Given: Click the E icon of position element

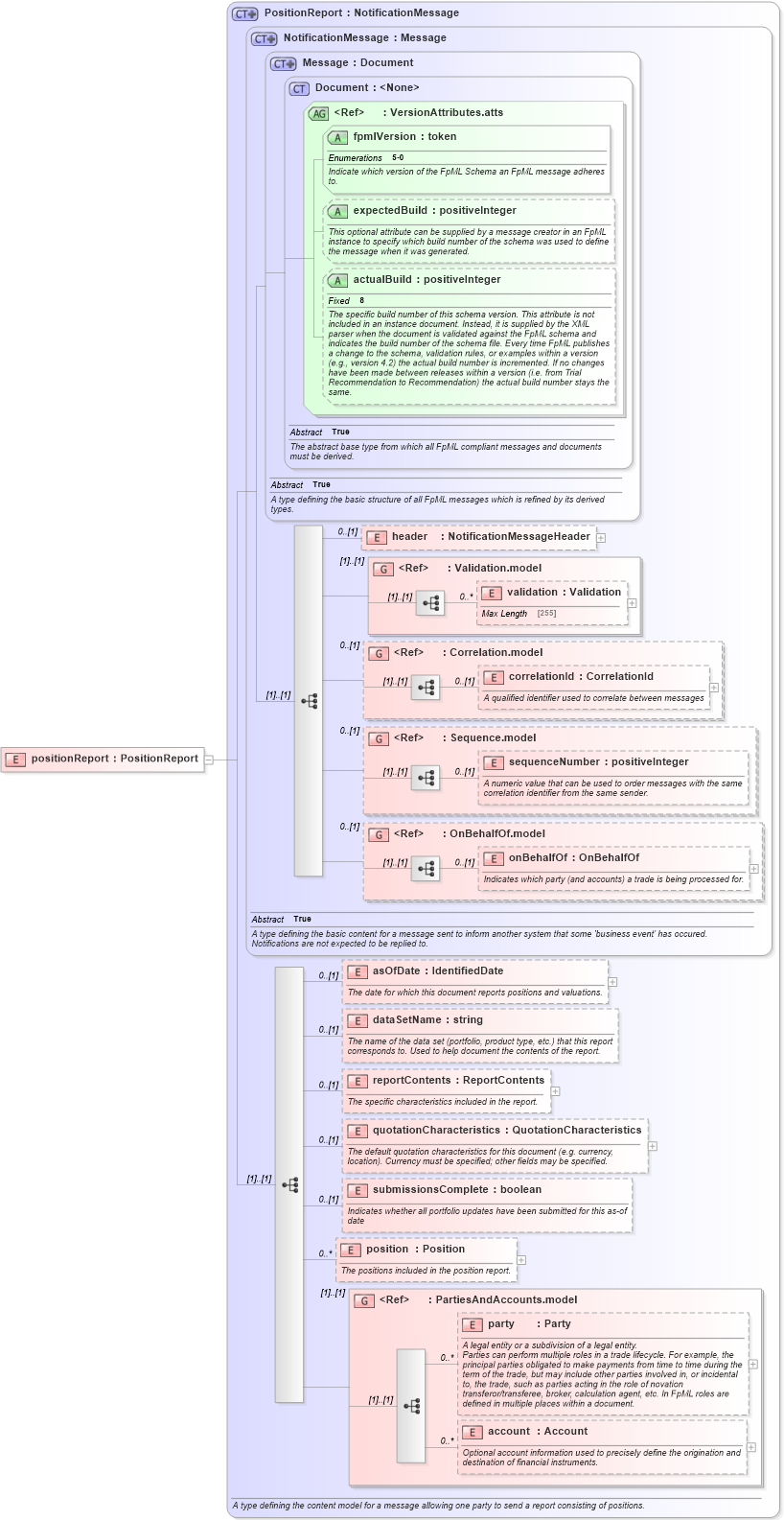Looking at the screenshot, I should tap(351, 1250).
